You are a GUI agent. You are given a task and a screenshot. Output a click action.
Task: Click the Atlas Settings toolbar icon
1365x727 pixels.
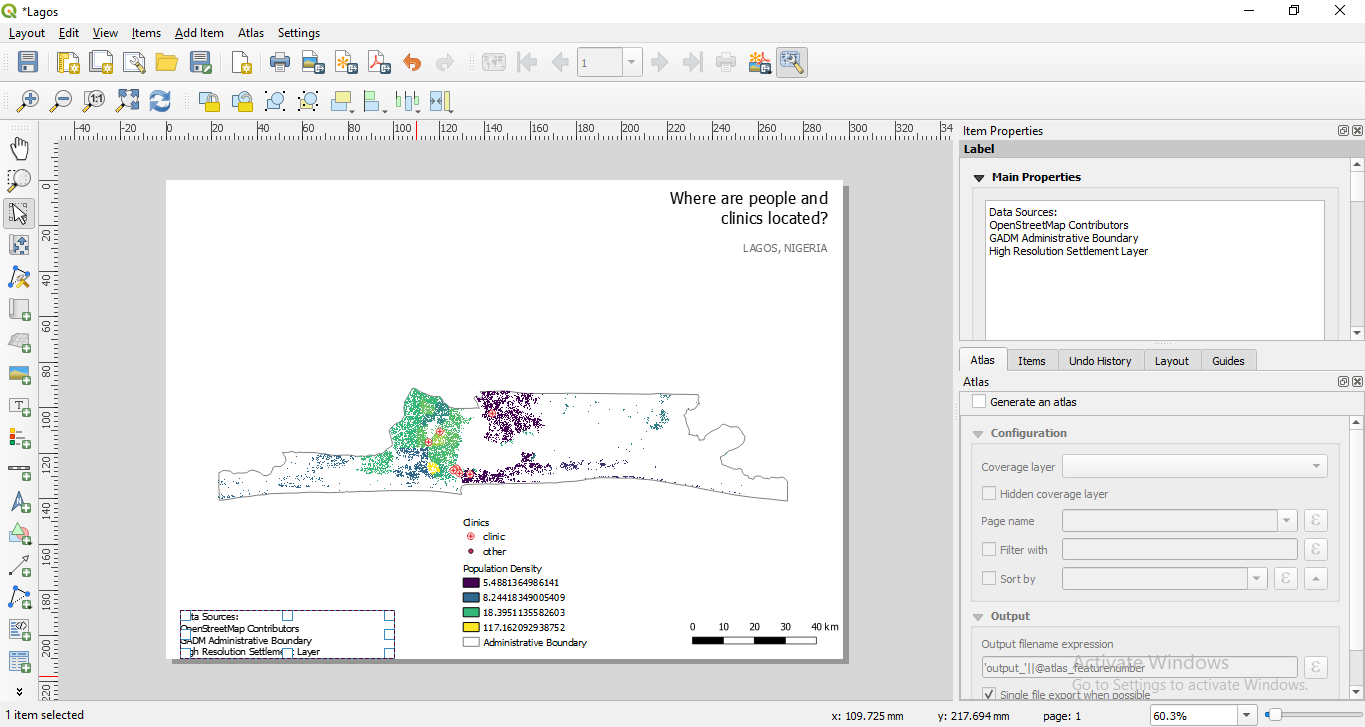791,63
